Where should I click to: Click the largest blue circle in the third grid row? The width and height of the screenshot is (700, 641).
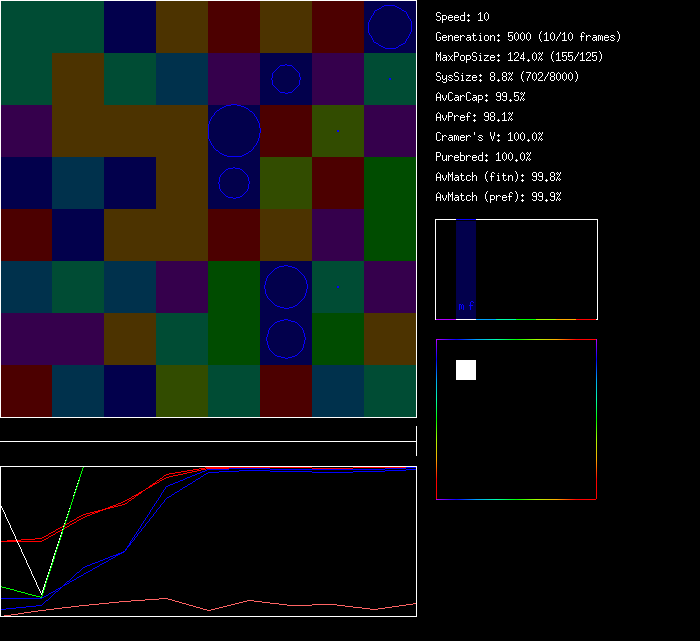pos(234,131)
